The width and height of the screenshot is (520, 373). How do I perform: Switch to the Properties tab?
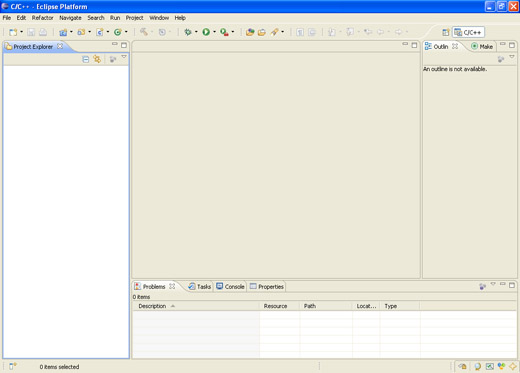[x=267, y=287]
